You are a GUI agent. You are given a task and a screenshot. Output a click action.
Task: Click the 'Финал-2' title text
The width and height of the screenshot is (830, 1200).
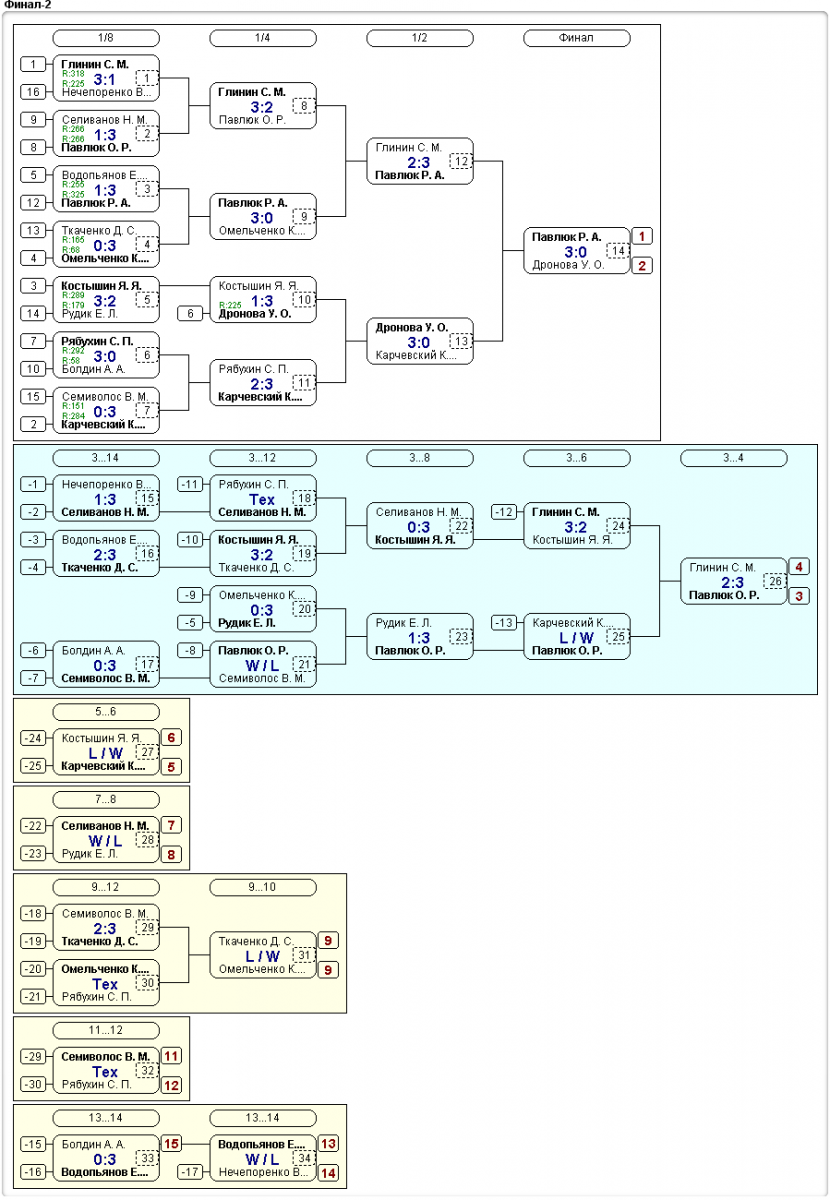coord(28,5)
